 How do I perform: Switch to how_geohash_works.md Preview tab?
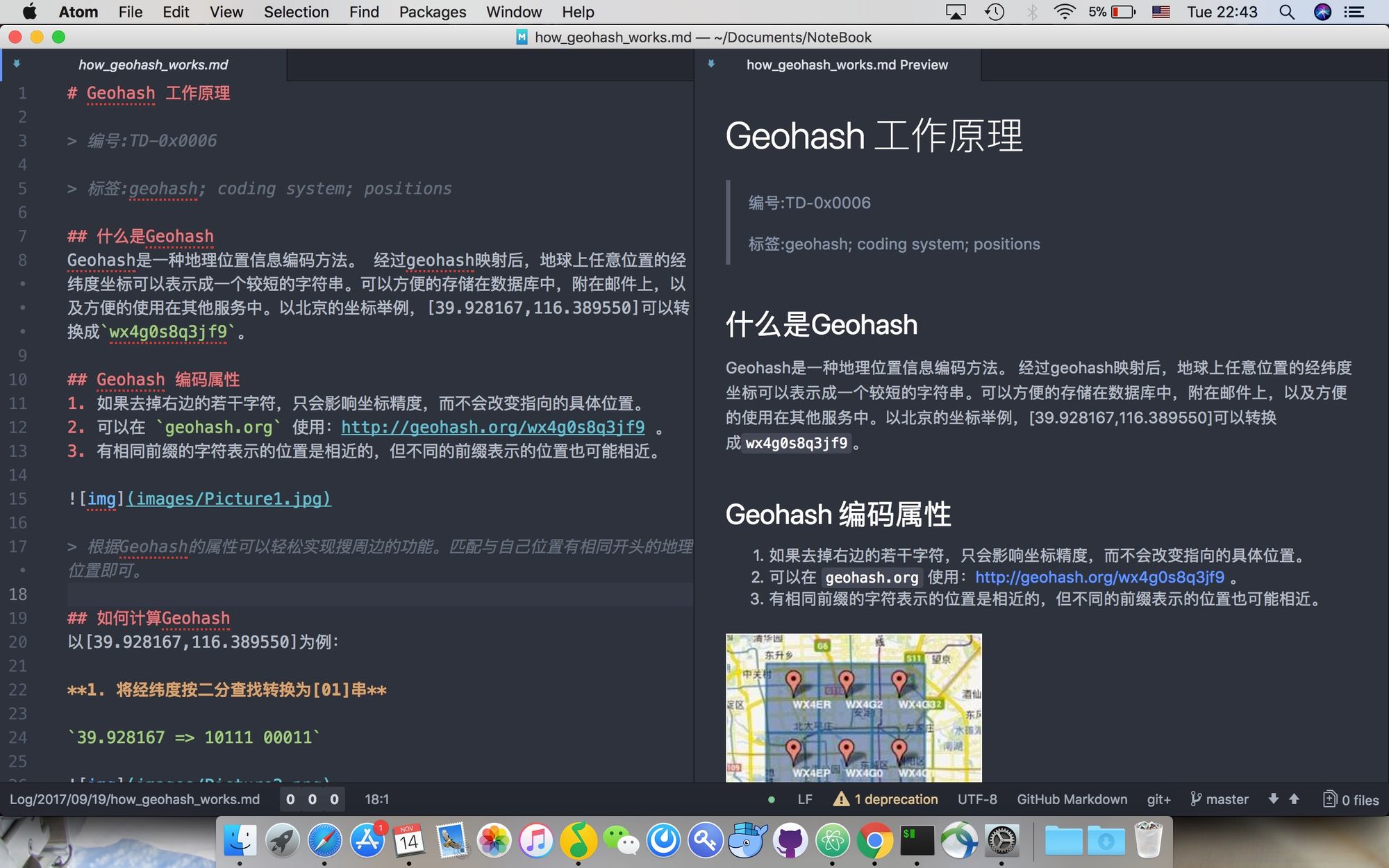tap(847, 65)
